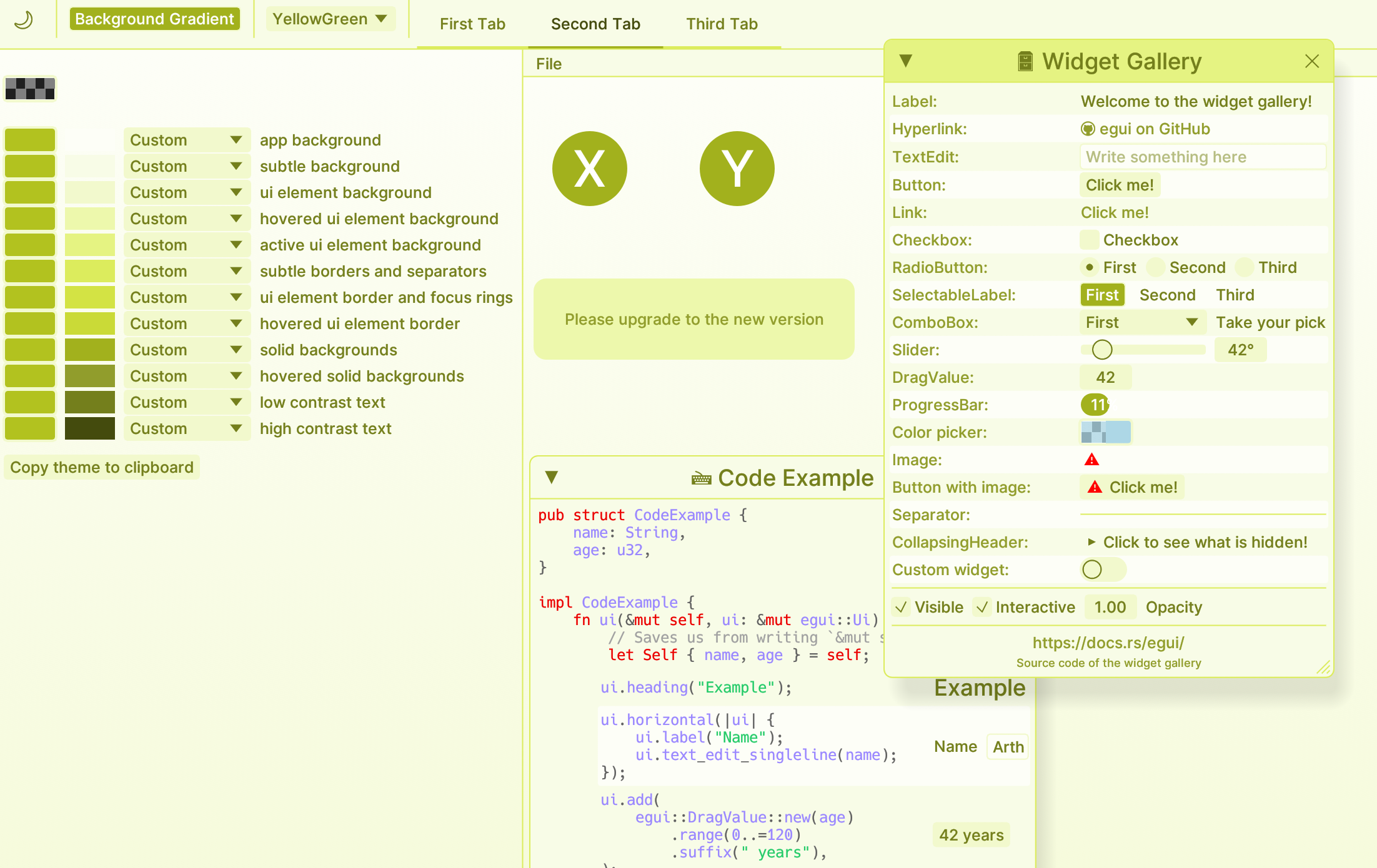Click the dark mode moon icon
This screenshot has height=868, width=1377.
click(24, 20)
